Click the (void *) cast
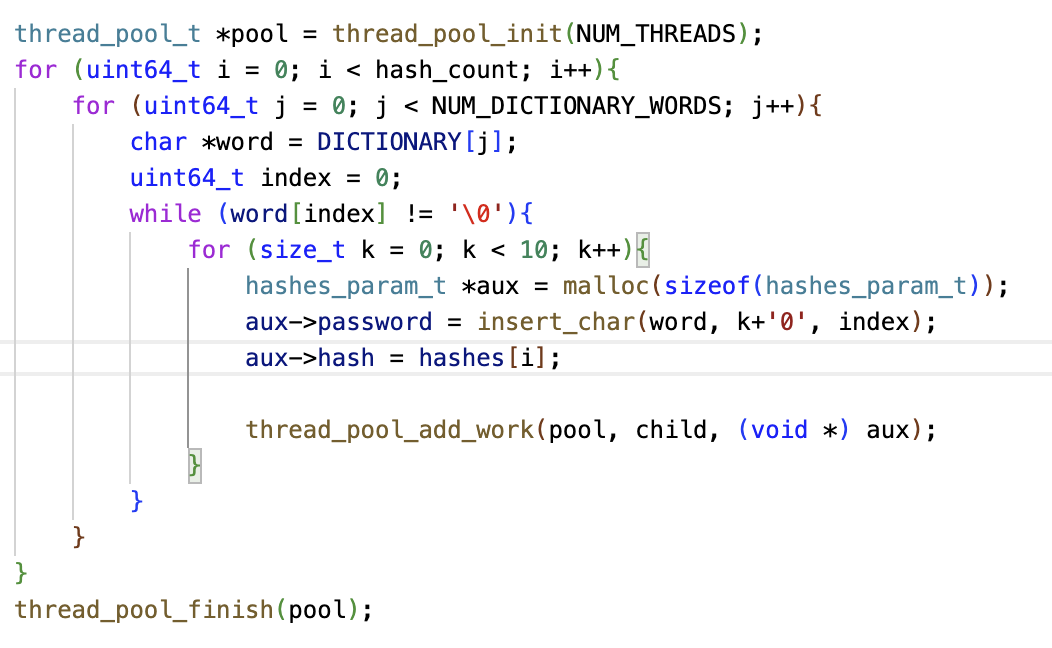1052x648 pixels. click(x=795, y=430)
